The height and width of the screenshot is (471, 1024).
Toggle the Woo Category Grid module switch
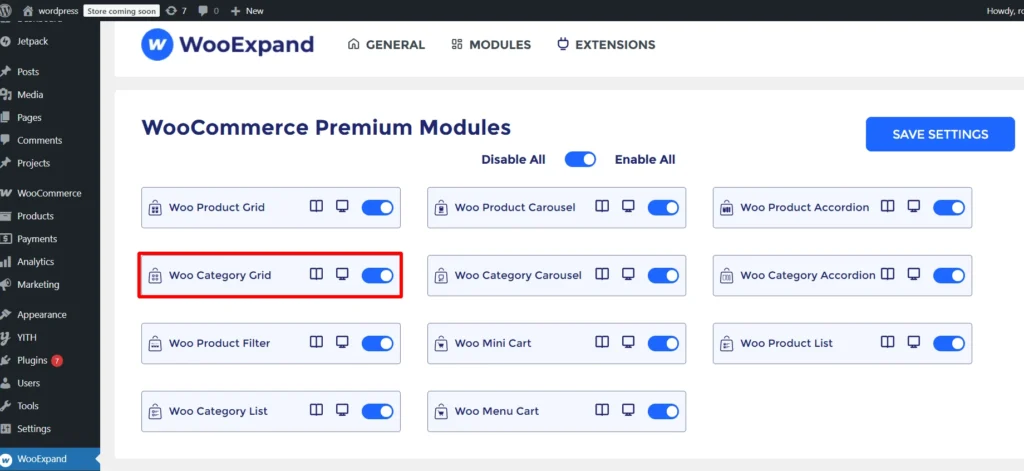(377, 275)
